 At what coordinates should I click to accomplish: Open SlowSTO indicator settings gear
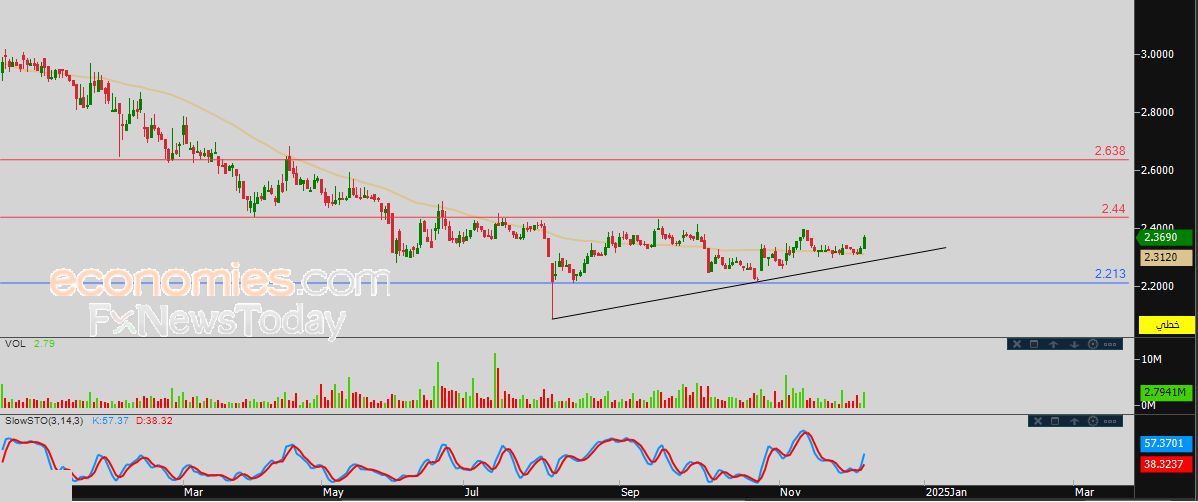coord(1093,421)
